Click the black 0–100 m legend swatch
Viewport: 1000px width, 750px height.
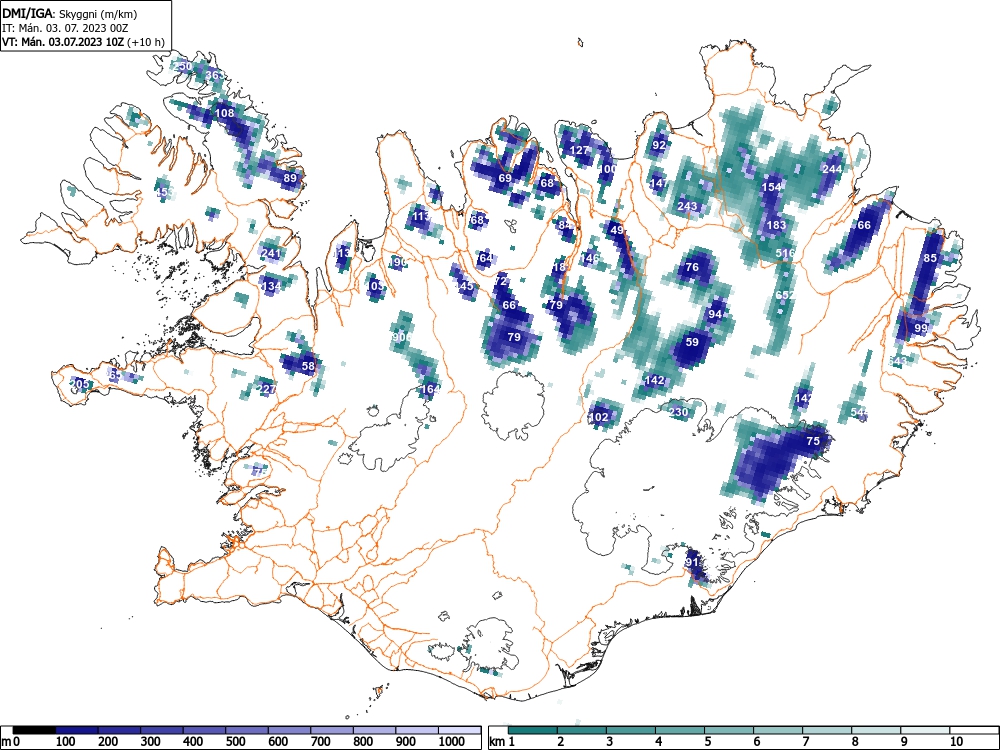tap(34, 730)
